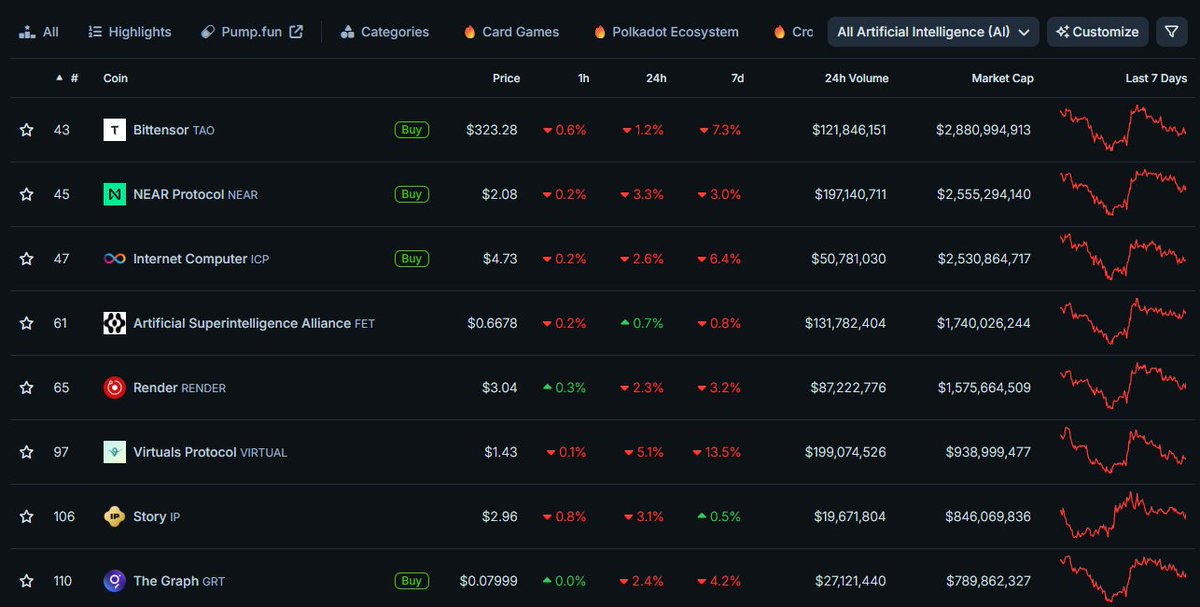Click the Internet Computer infinity logo
This screenshot has height=607, width=1200.
tap(115, 259)
